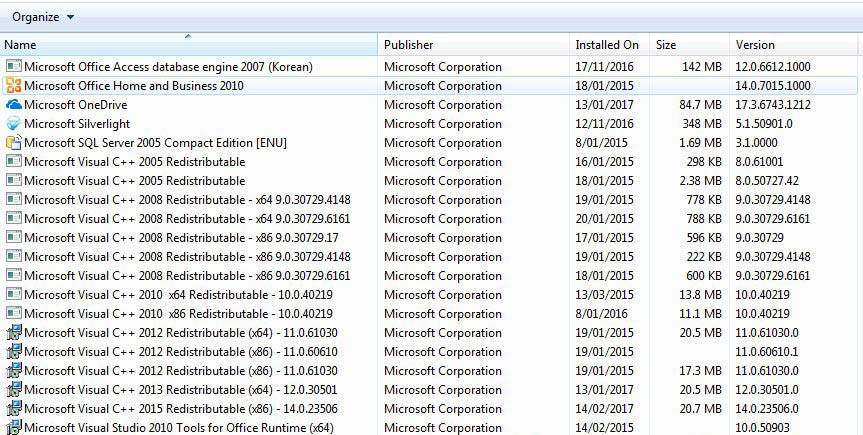This screenshot has height=435, width=863.
Task: Click version 8.0.50727.42
Action: pos(767,181)
